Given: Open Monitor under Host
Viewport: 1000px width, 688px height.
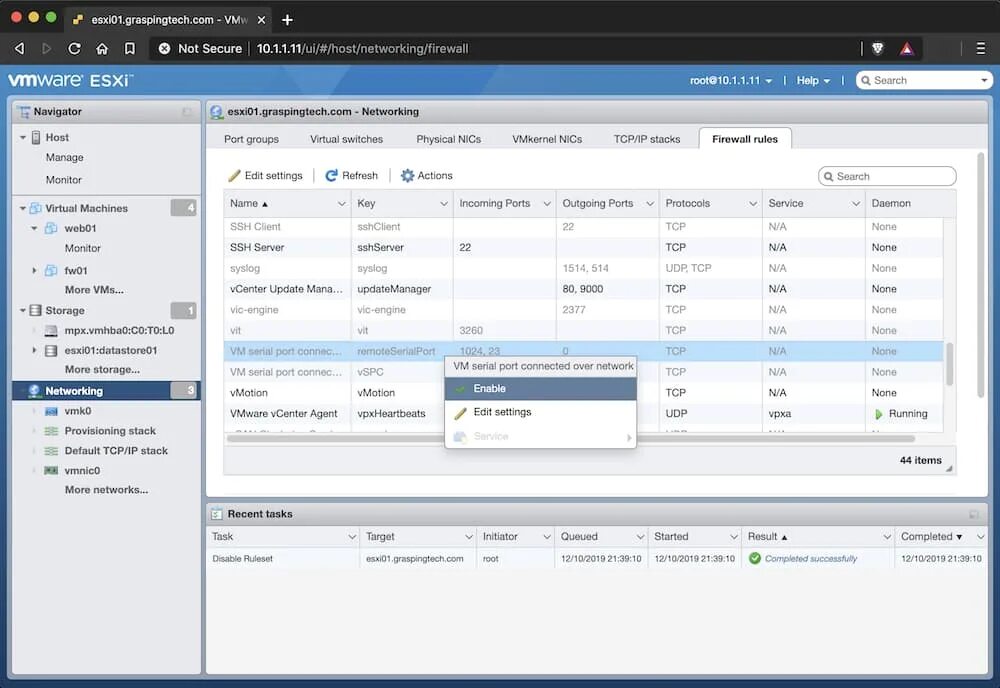Looking at the screenshot, I should [x=64, y=180].
